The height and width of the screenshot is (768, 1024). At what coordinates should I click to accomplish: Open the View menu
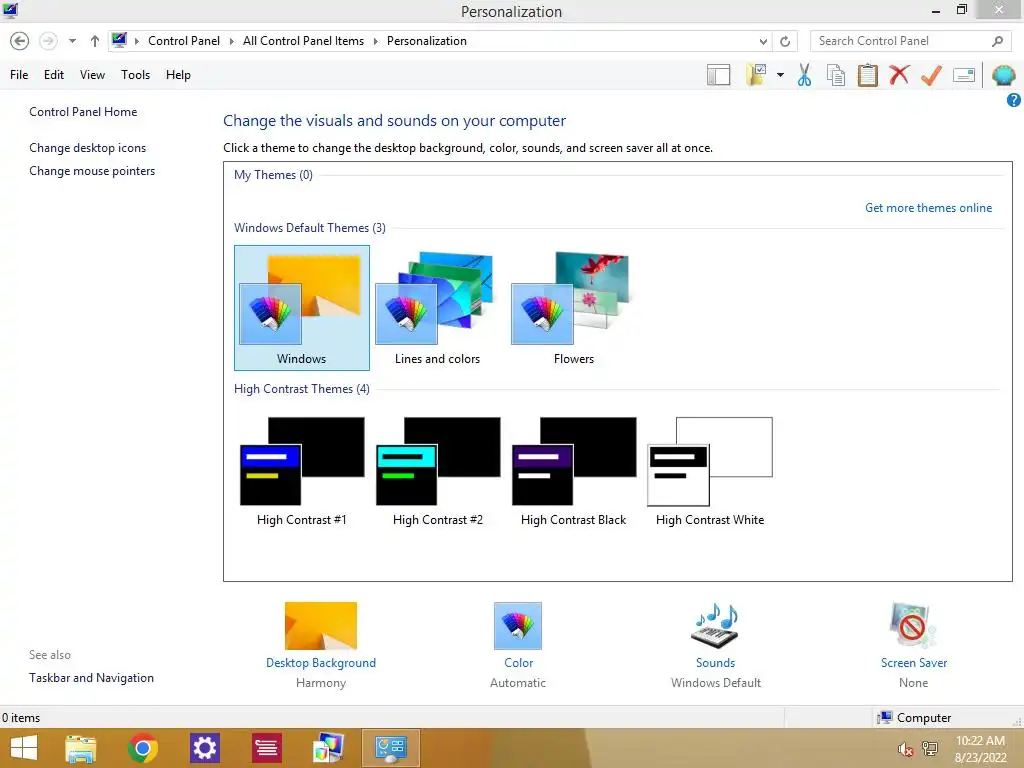92,75
